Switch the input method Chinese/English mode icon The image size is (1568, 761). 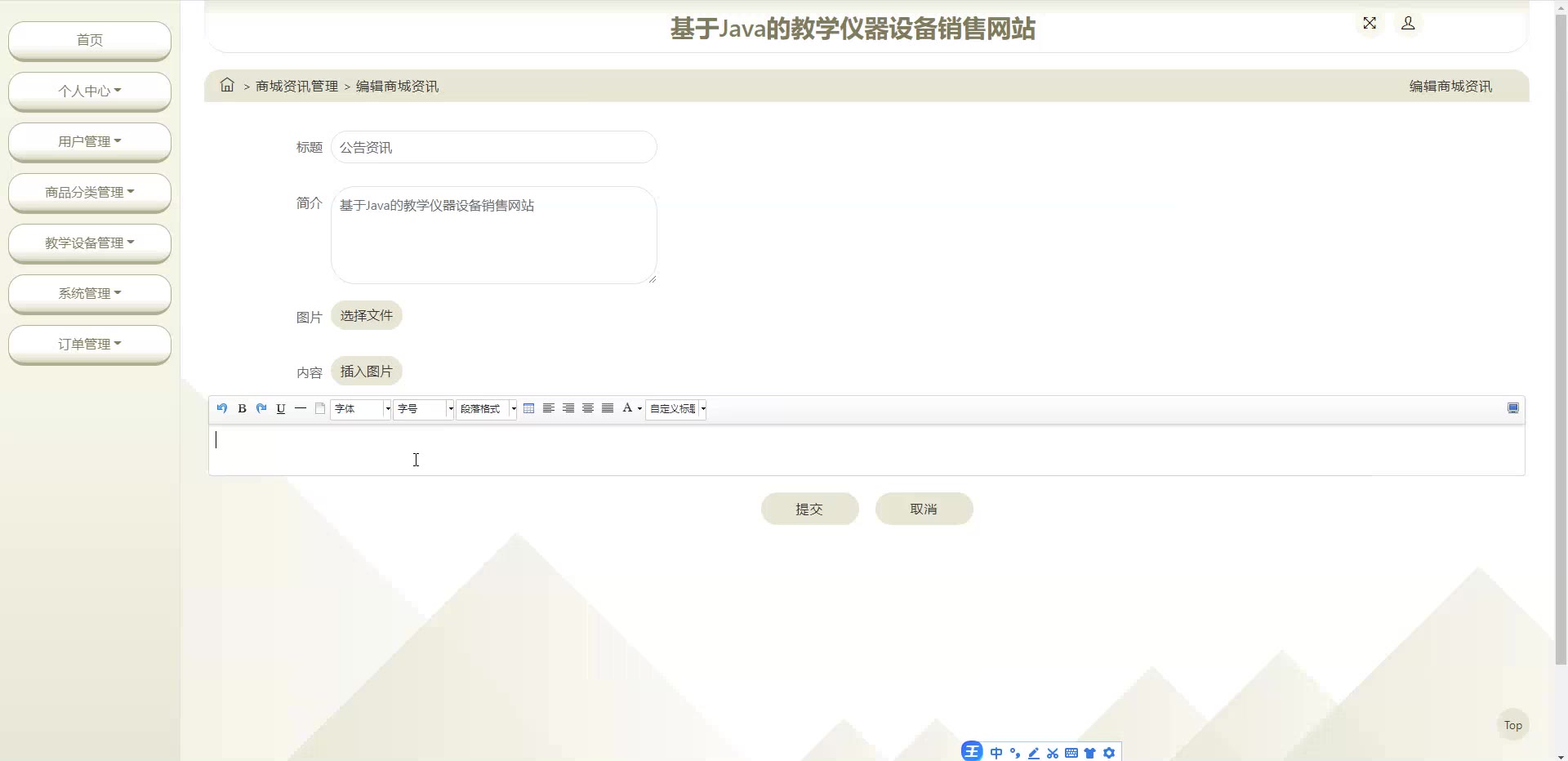click(996, 753)
